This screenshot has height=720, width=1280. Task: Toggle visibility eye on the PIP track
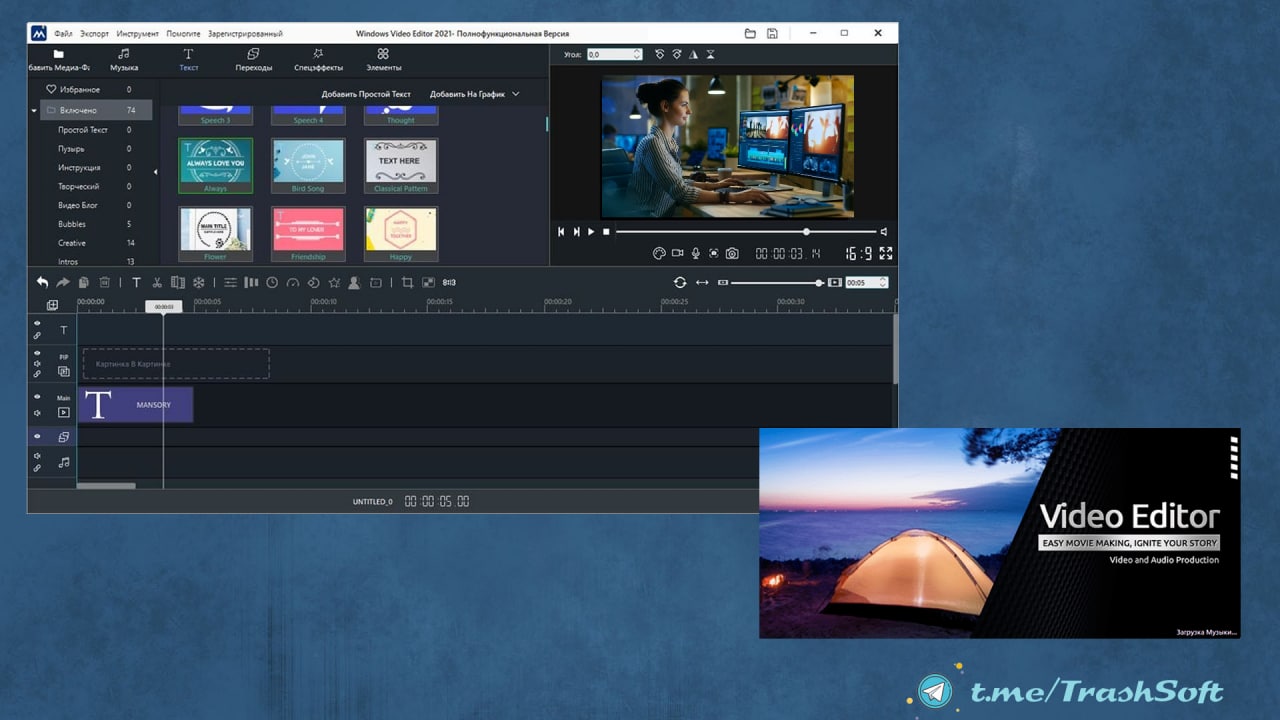(37, 353)
